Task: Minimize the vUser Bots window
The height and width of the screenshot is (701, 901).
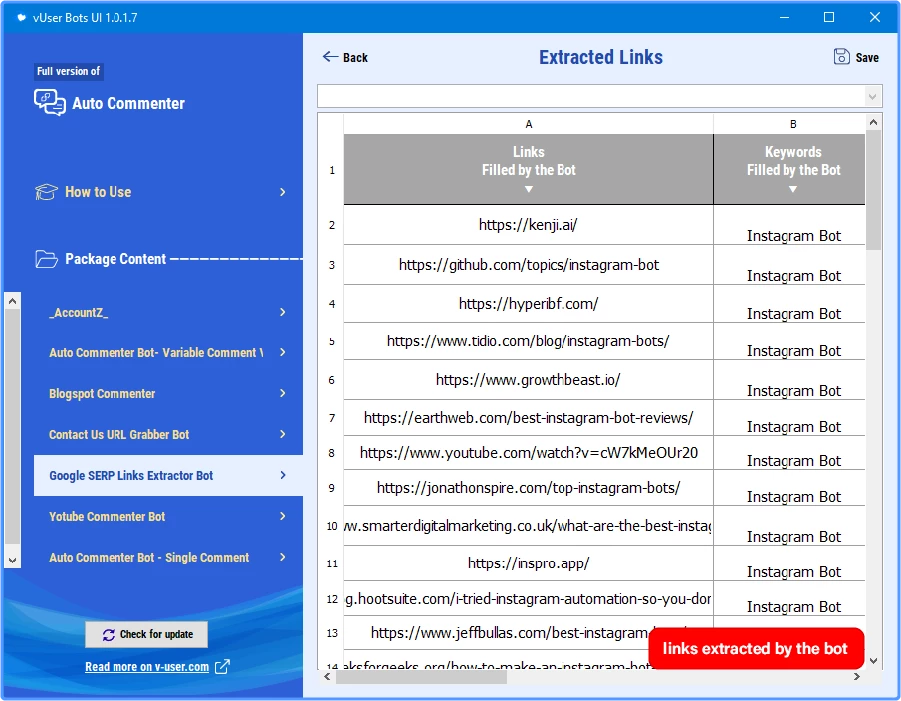Action: pyautogui.click(x=784, y=17)
